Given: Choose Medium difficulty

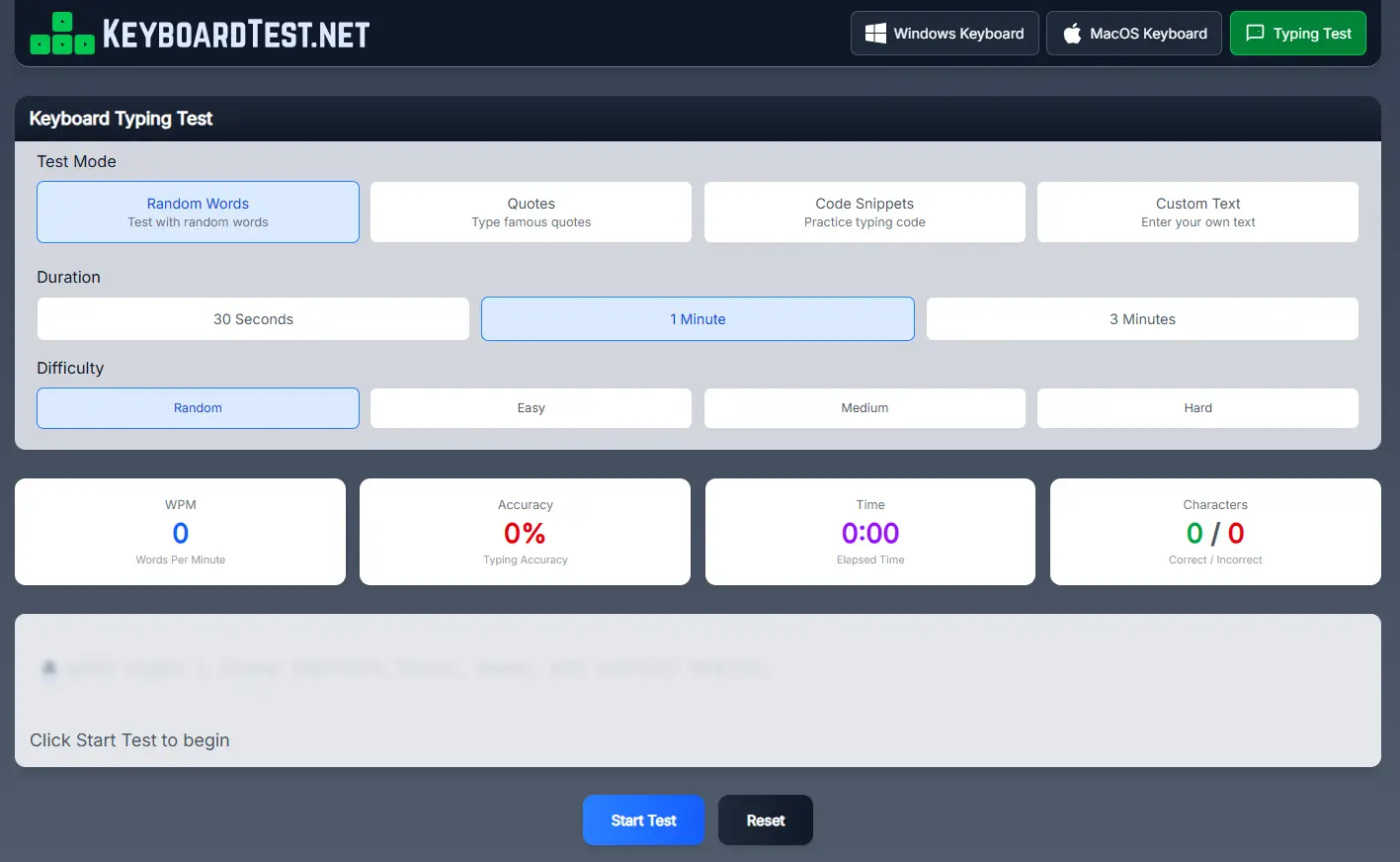Looking at the screenshot, I should (865, 408).
